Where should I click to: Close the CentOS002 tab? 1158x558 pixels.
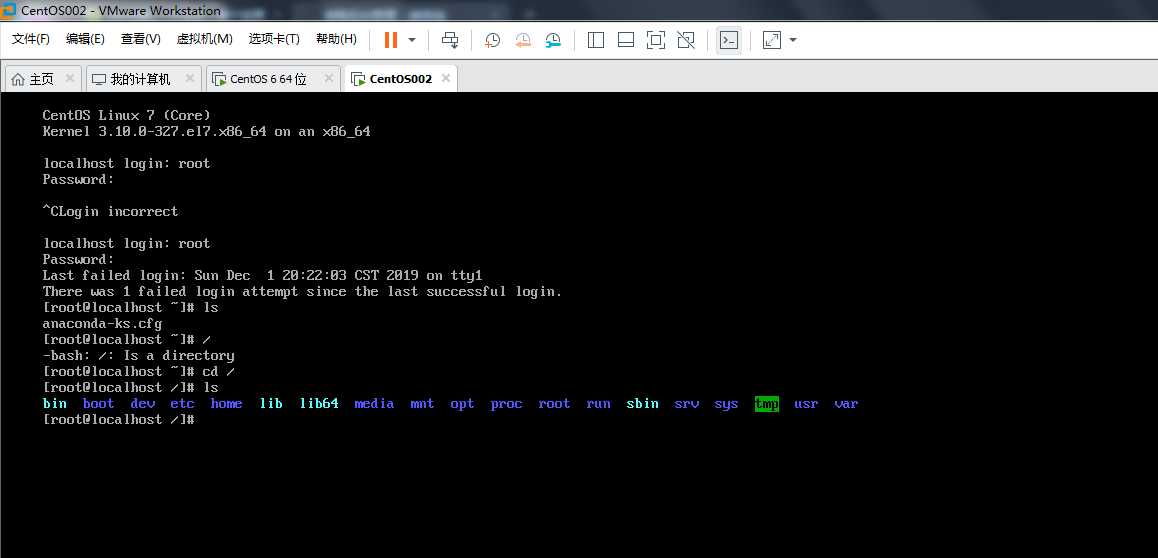pos(446,78)
